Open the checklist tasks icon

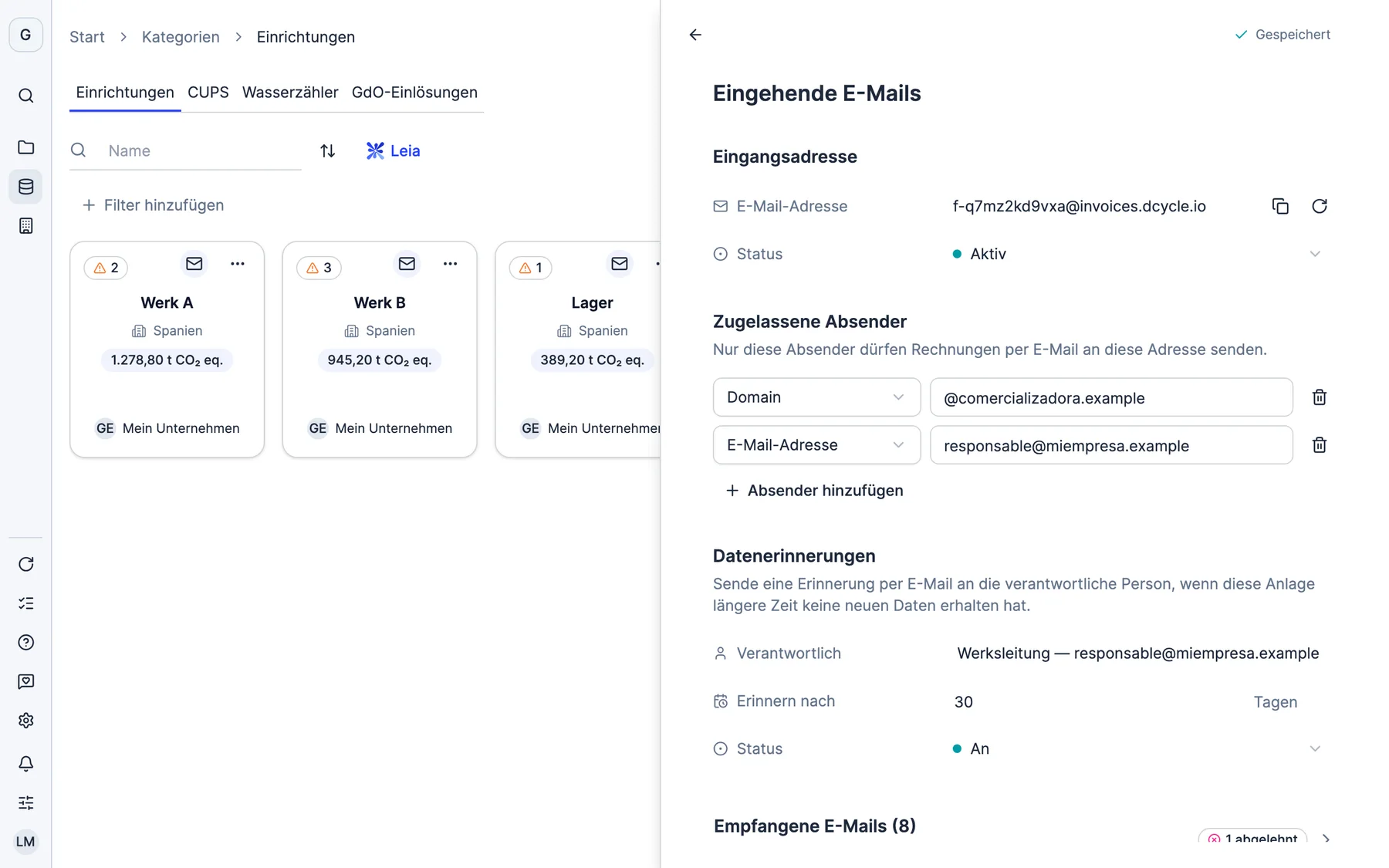tap(25, 603)
